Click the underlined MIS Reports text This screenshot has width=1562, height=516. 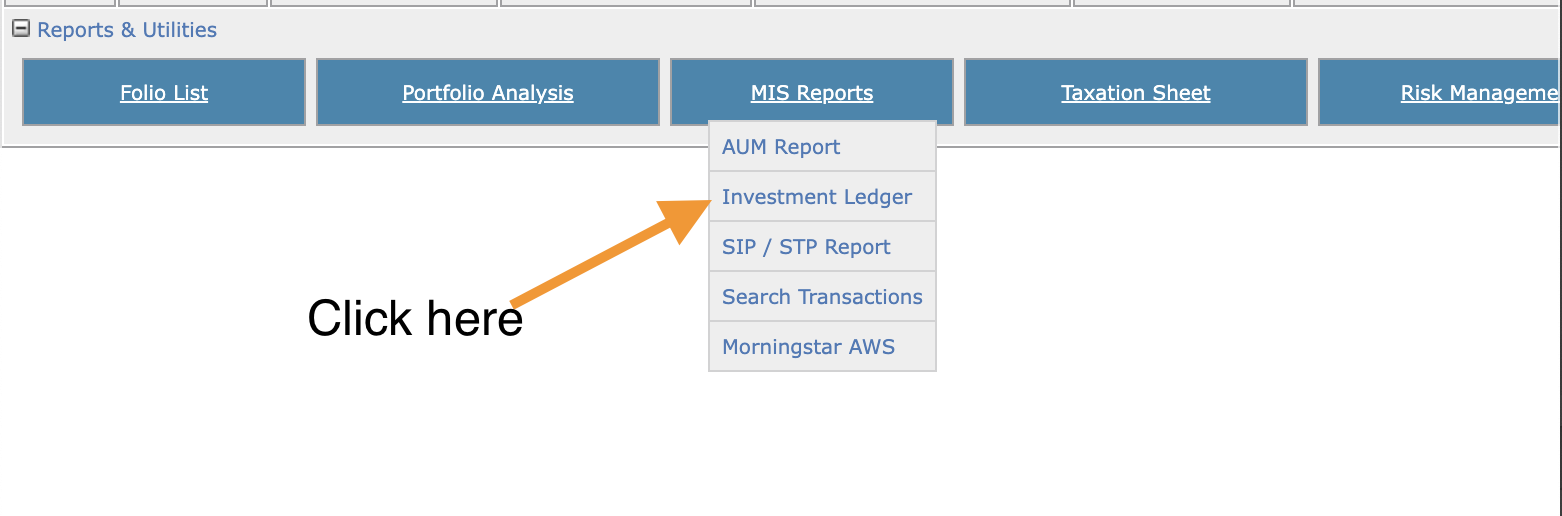click(x=812, y=93)
